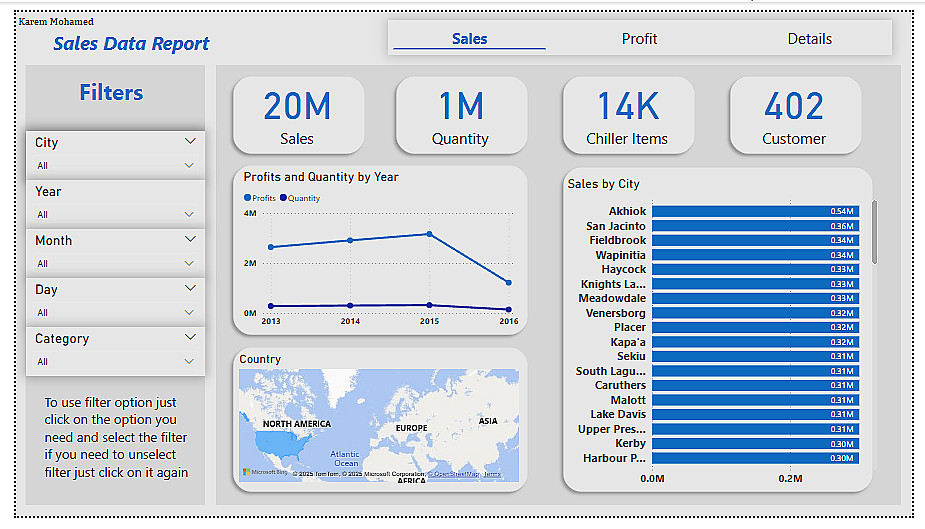Image resolution: width=925 pixels, height=529 pixels.
Task: Collapse the Month filter header chevron
Action: [x=190, y=239]
